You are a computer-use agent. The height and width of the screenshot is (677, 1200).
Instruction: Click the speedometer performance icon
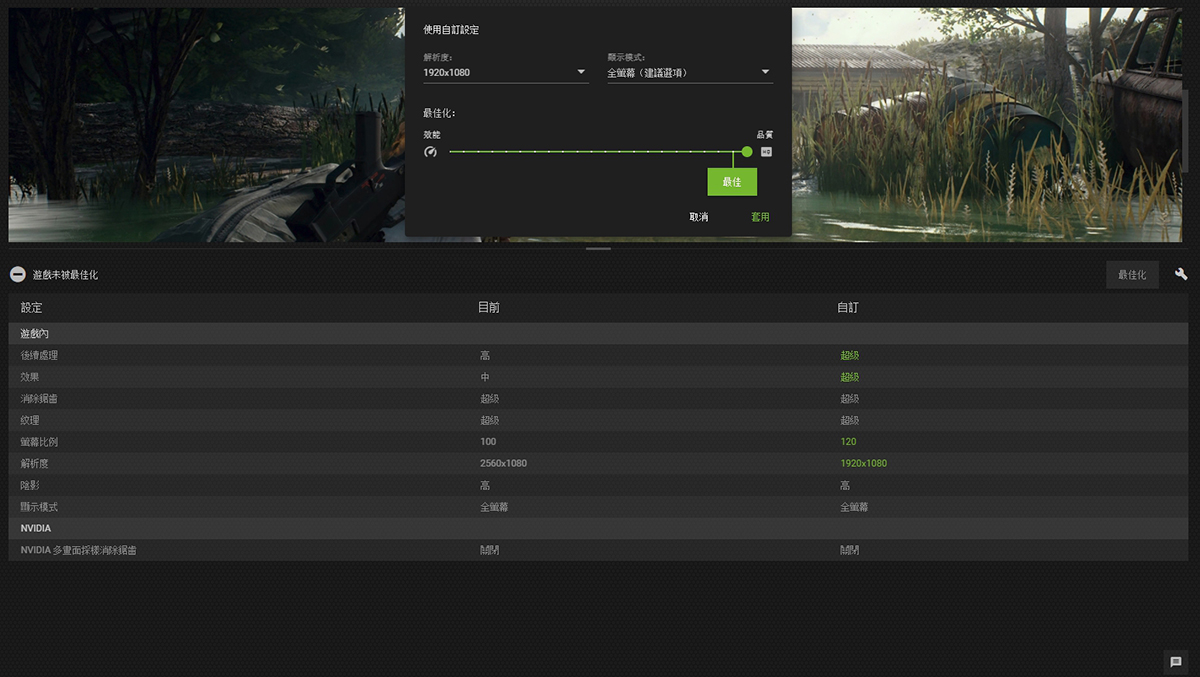430,152
